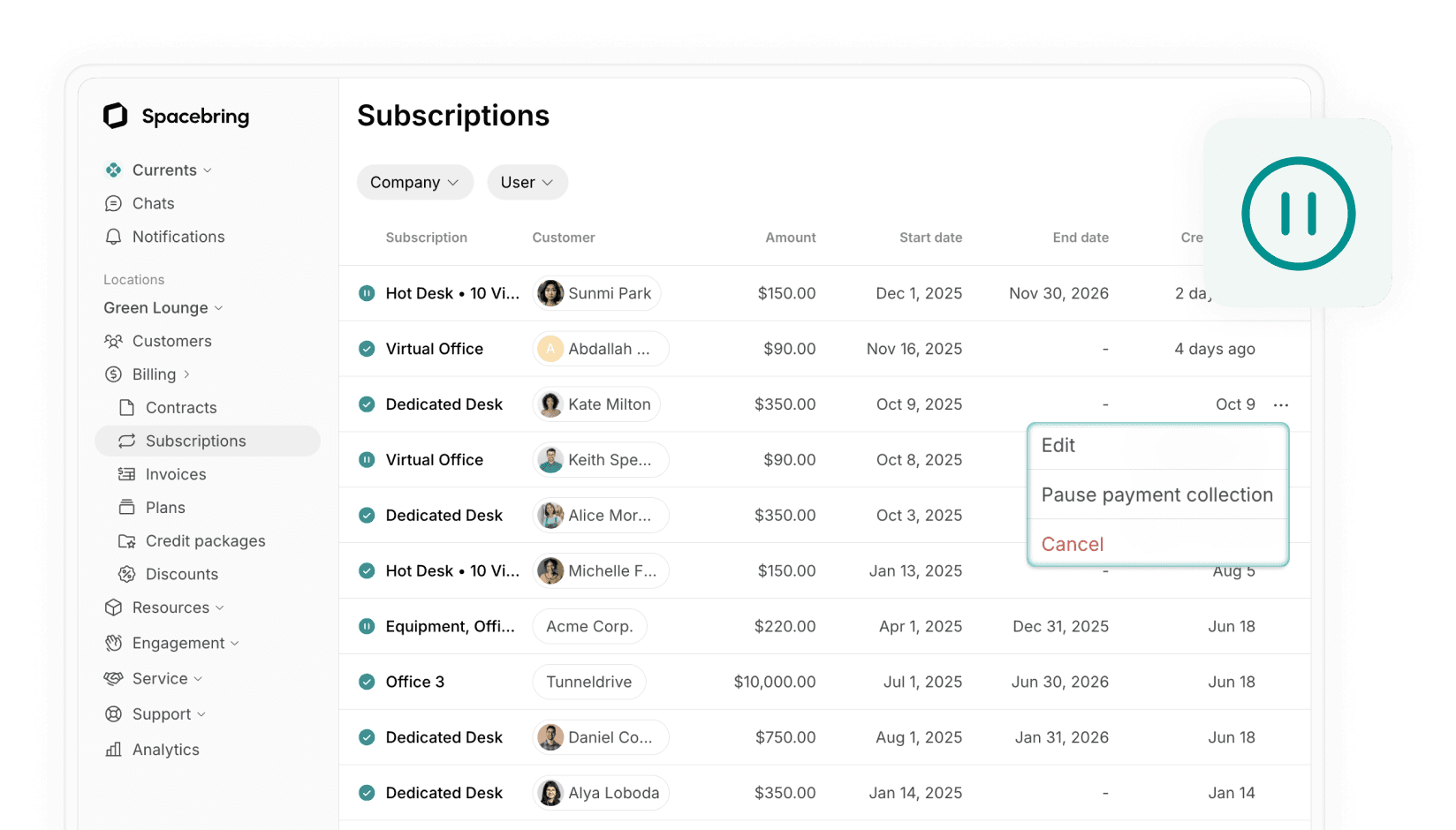Screen dimensions: 1456x830
Task: Open the Company filter dropdown
Action: (414, 182)
